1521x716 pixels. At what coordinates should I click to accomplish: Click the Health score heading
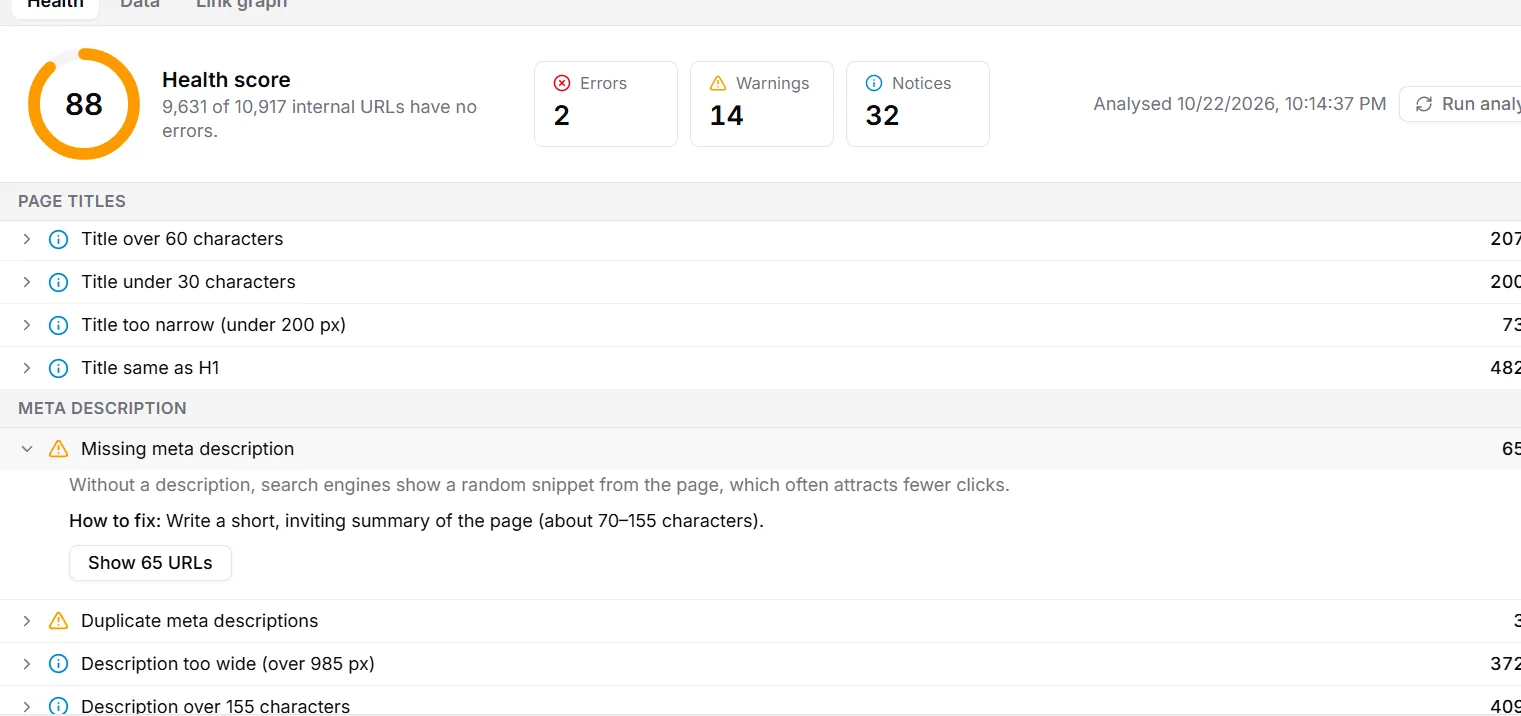point(226,80)
